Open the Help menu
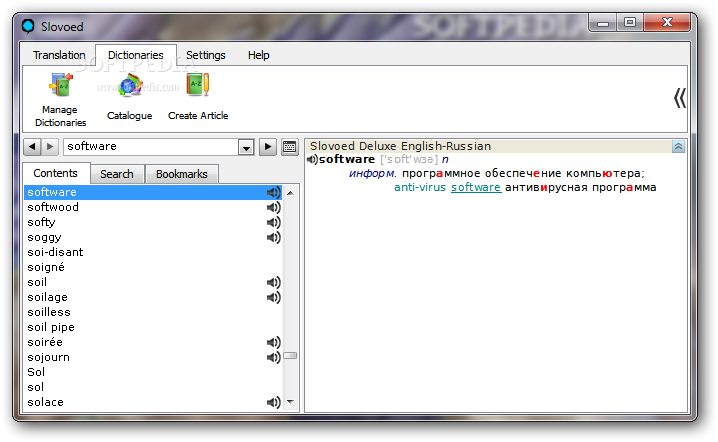 [x=259, y=55]
